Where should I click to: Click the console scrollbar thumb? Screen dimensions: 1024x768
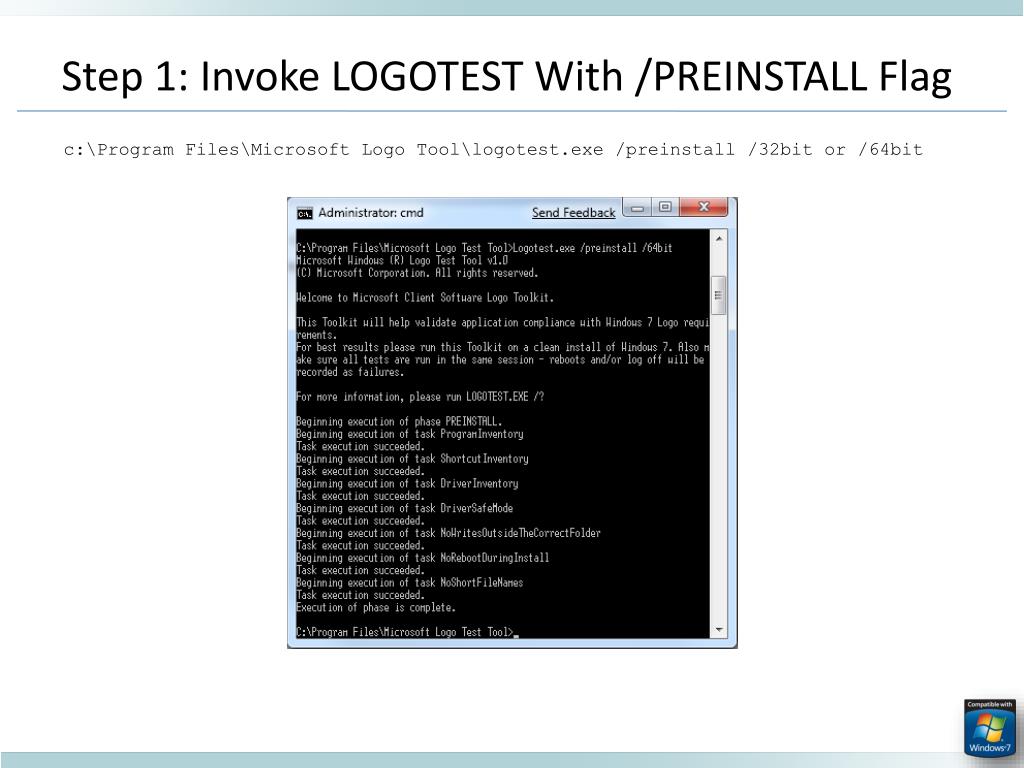click(x=718, y=295)
